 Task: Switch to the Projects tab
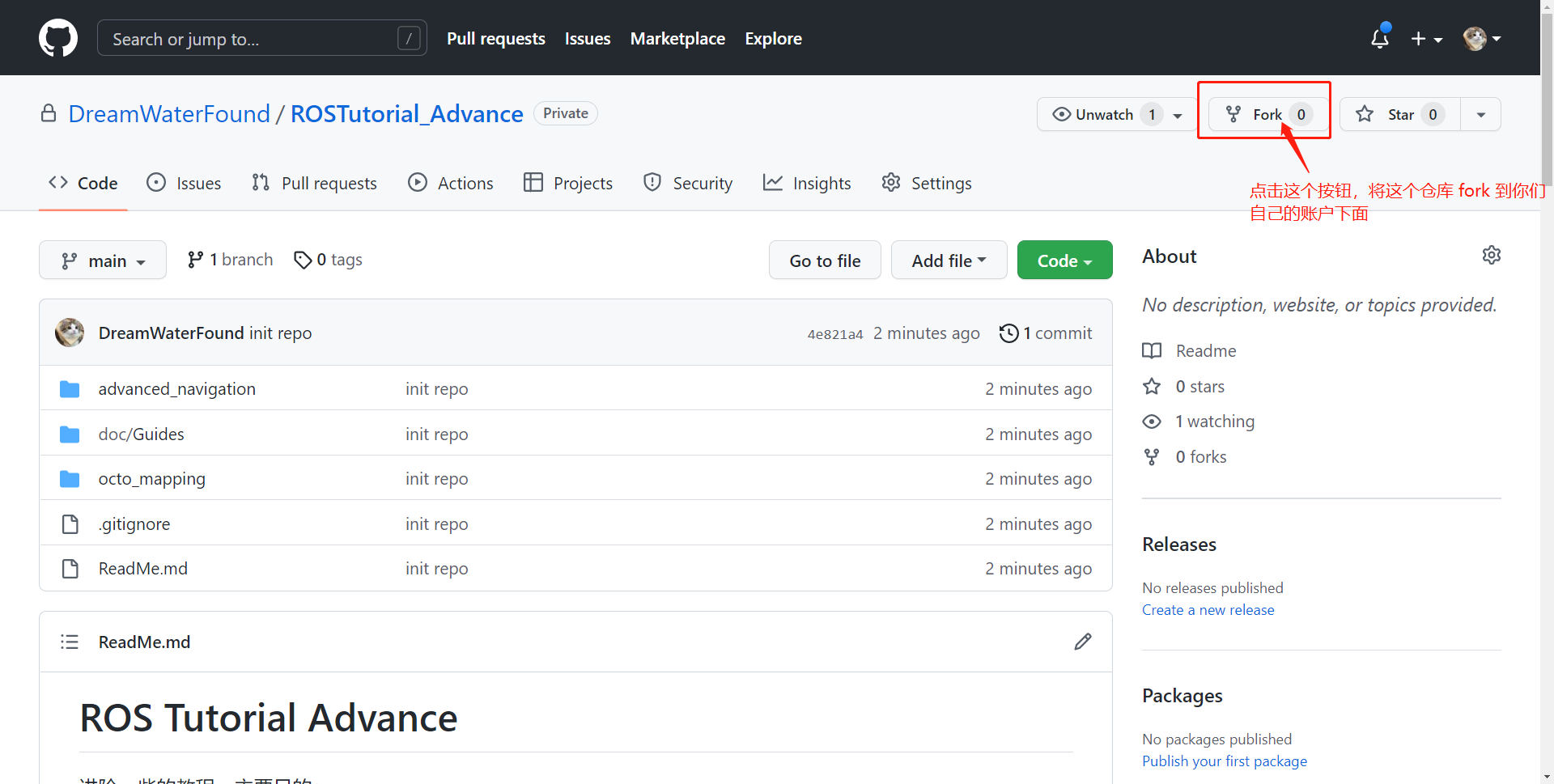point(567,183)
